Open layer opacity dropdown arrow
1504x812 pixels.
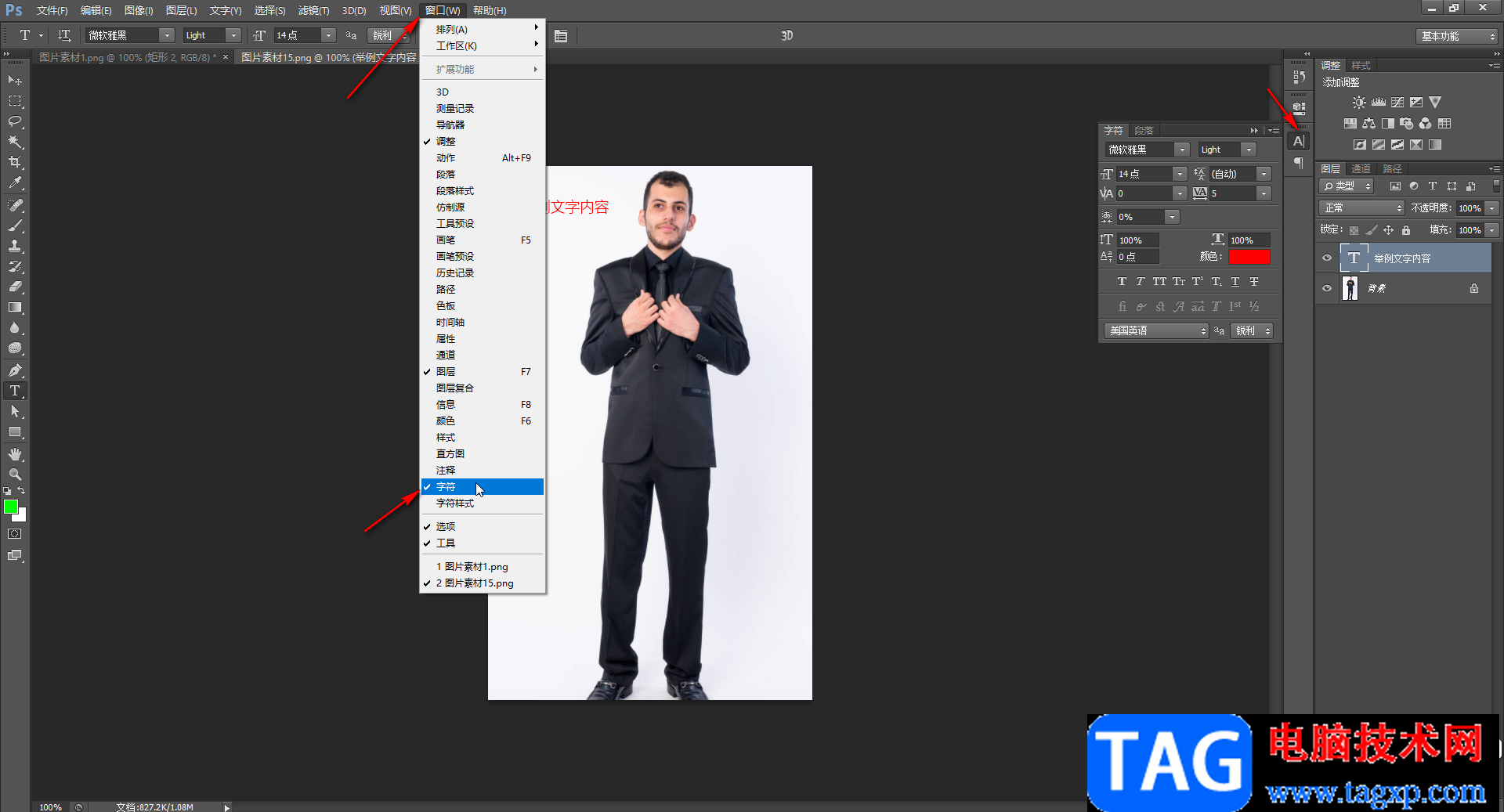tap(1492, 208)
